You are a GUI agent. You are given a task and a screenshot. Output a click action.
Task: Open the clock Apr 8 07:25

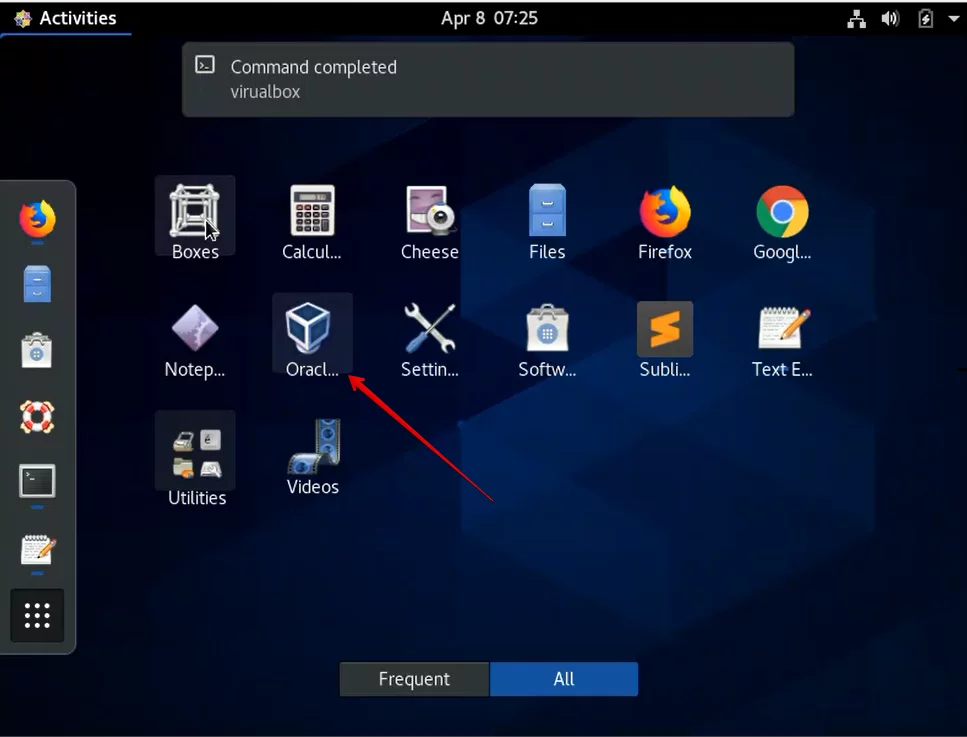tap(489, 19)
